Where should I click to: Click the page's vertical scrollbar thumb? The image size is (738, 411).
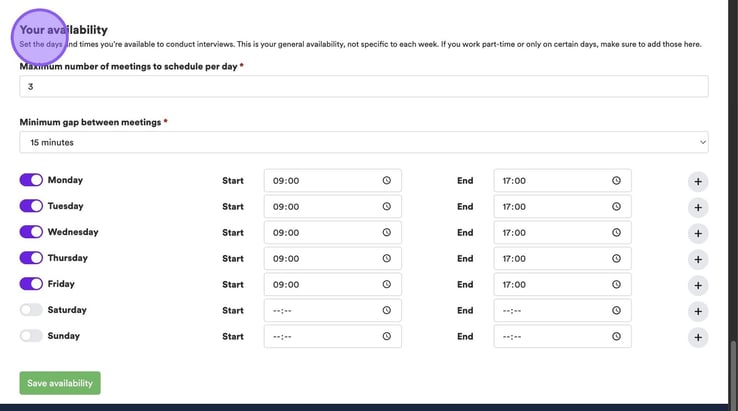click(x=733, y=370)
